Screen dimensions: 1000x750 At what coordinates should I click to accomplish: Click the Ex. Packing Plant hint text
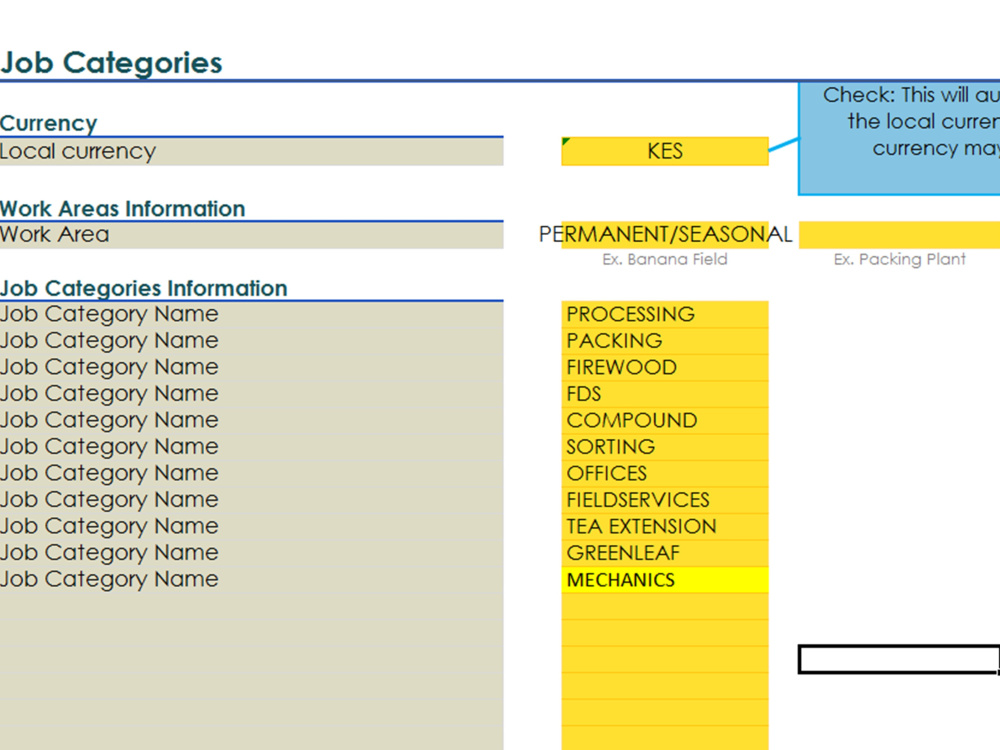[899, 260]
